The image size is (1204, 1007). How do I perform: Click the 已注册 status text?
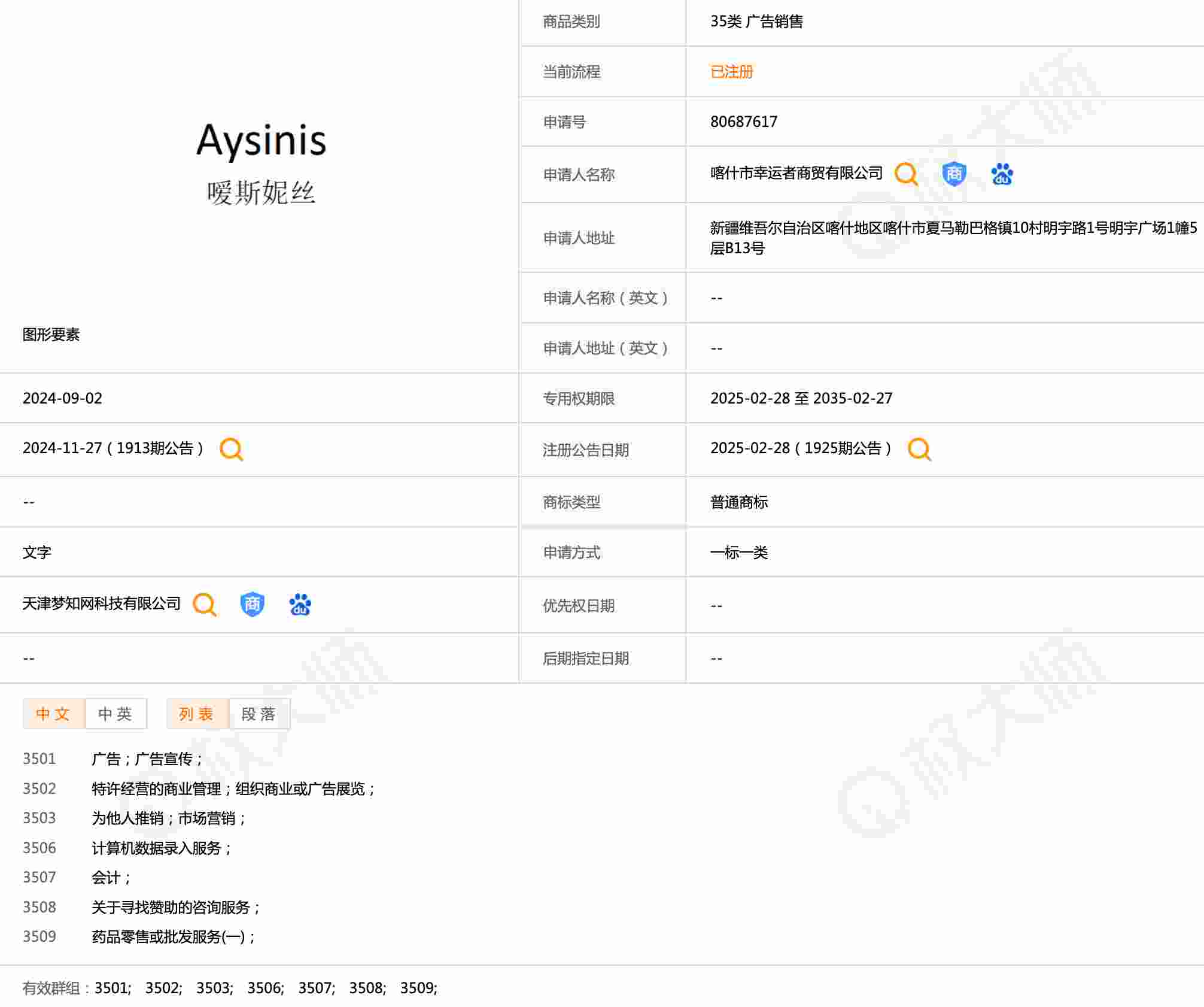(731, 72)
